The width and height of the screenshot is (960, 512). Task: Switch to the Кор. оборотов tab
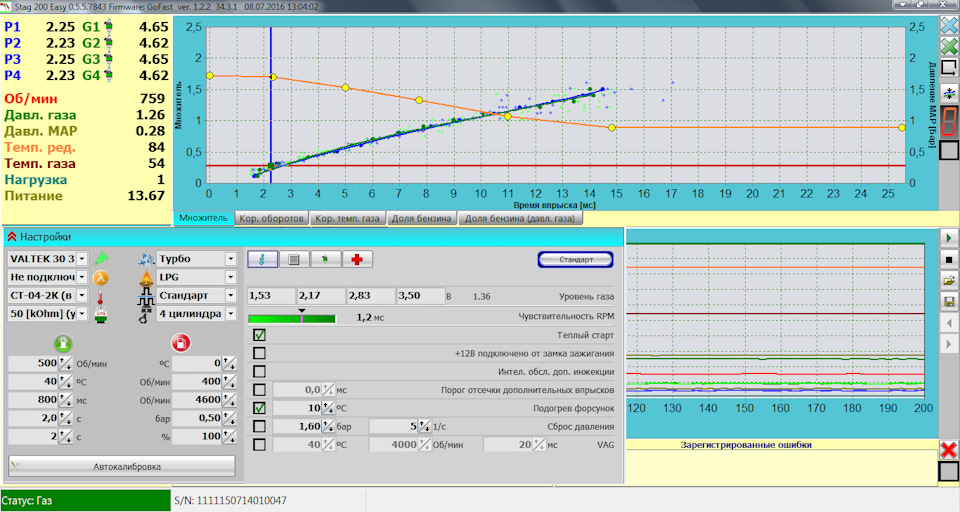270,218
